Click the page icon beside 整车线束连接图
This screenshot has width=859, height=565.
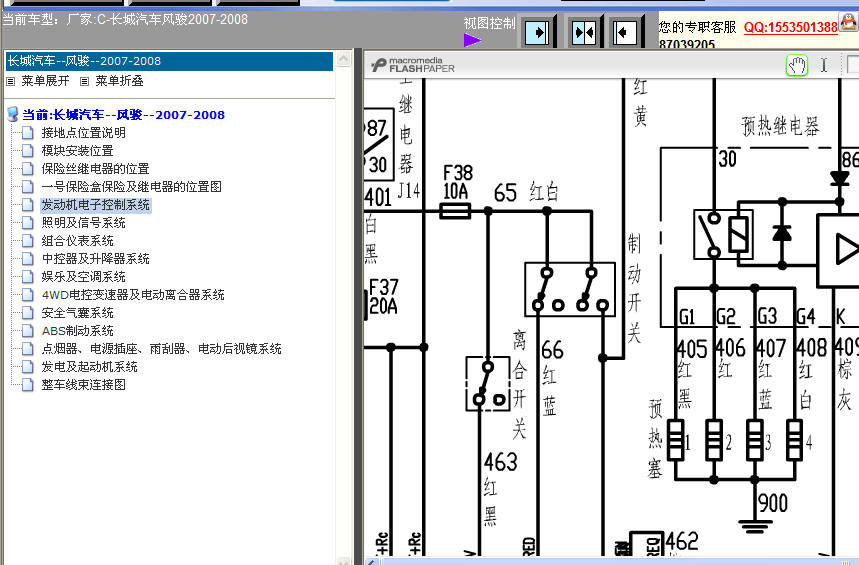28,385
